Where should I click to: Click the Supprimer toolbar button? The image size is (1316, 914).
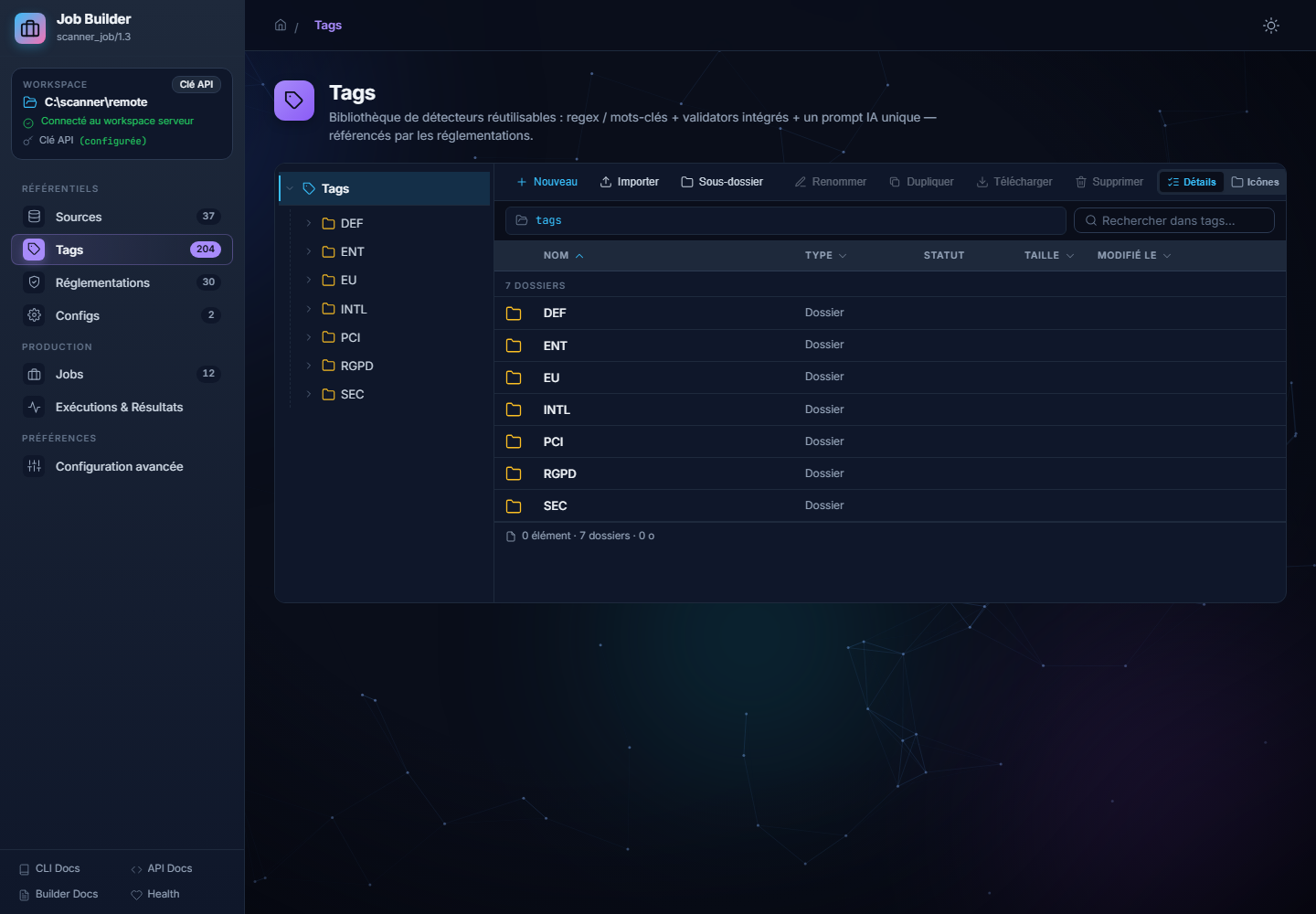coord(1109,182)
